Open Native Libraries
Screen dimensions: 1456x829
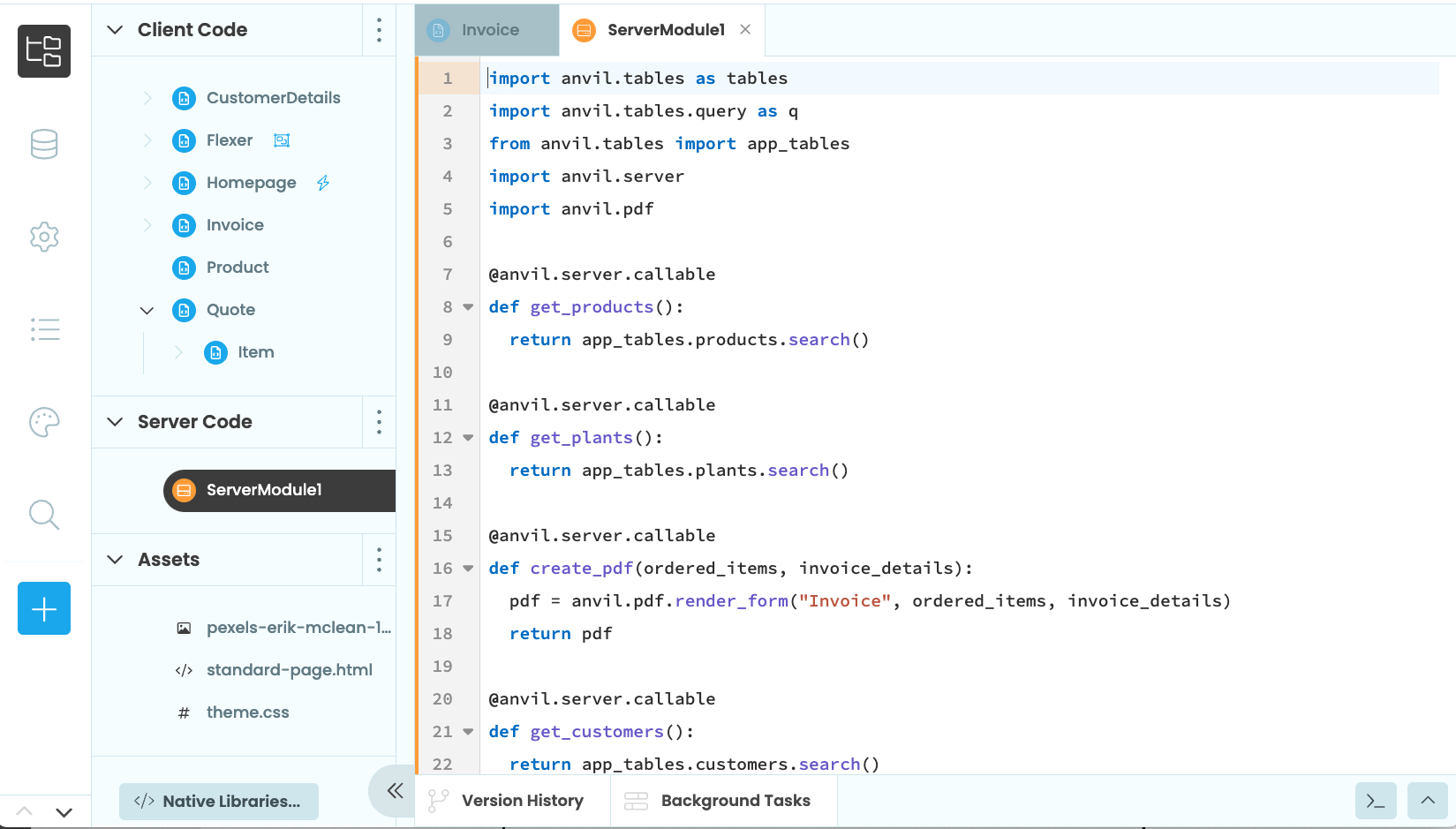[x=218, y=801]
